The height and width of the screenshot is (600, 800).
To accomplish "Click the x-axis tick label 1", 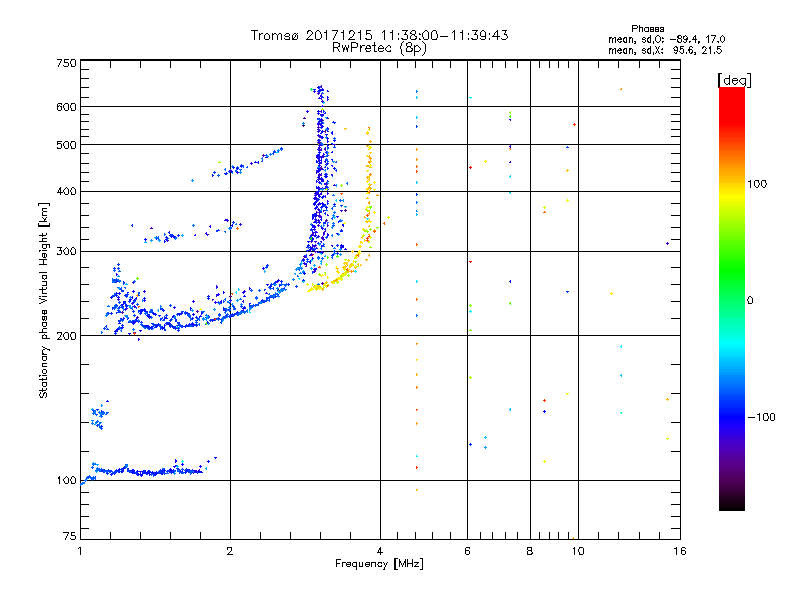I will coord(80,551).
